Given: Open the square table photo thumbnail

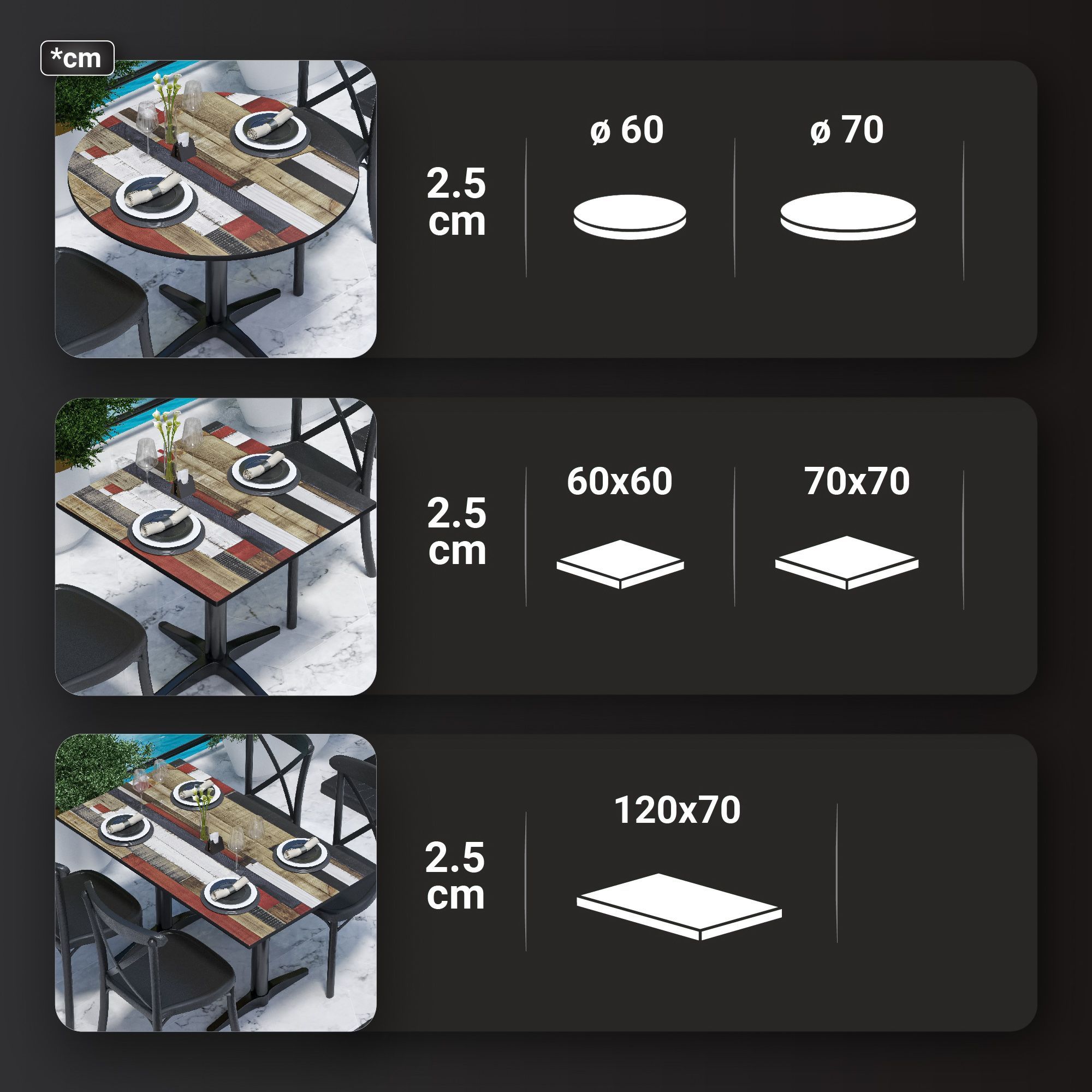Looking at the screenshot, I should point(216,547).
